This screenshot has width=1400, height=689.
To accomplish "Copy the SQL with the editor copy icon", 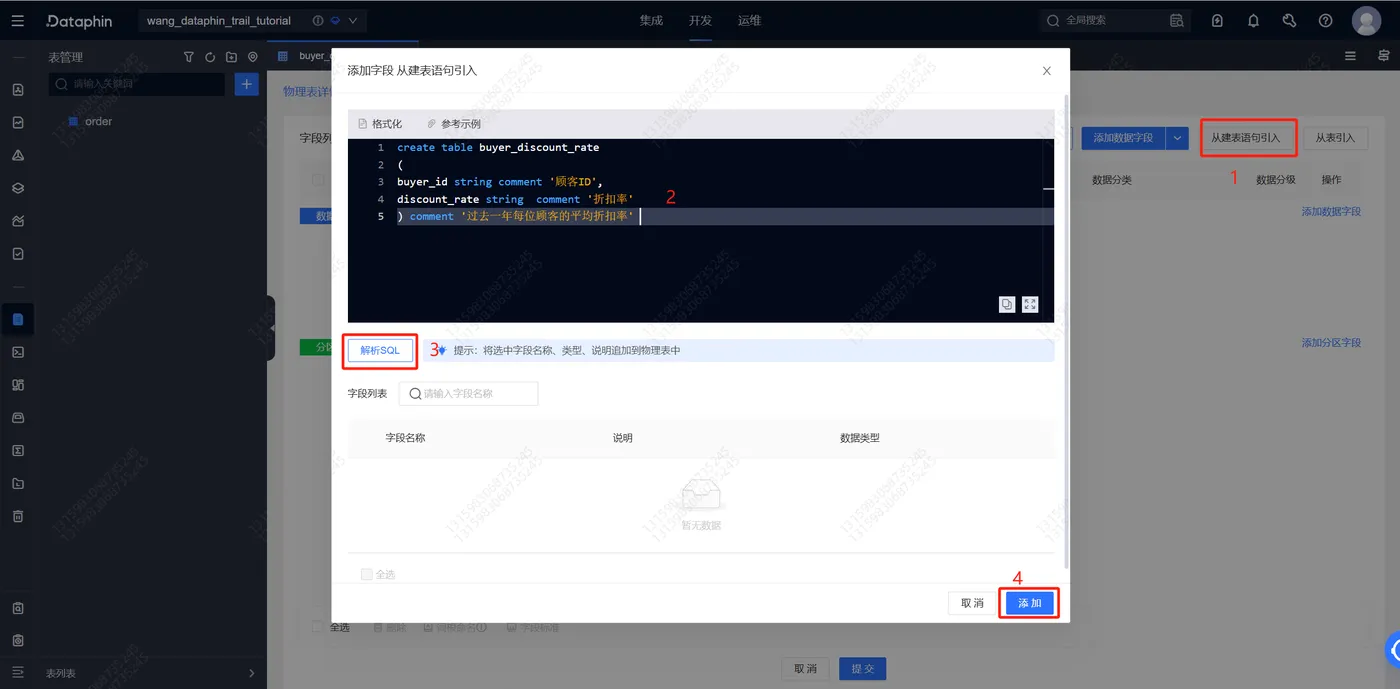I will pyautogui.click(x=1007, y=305).
